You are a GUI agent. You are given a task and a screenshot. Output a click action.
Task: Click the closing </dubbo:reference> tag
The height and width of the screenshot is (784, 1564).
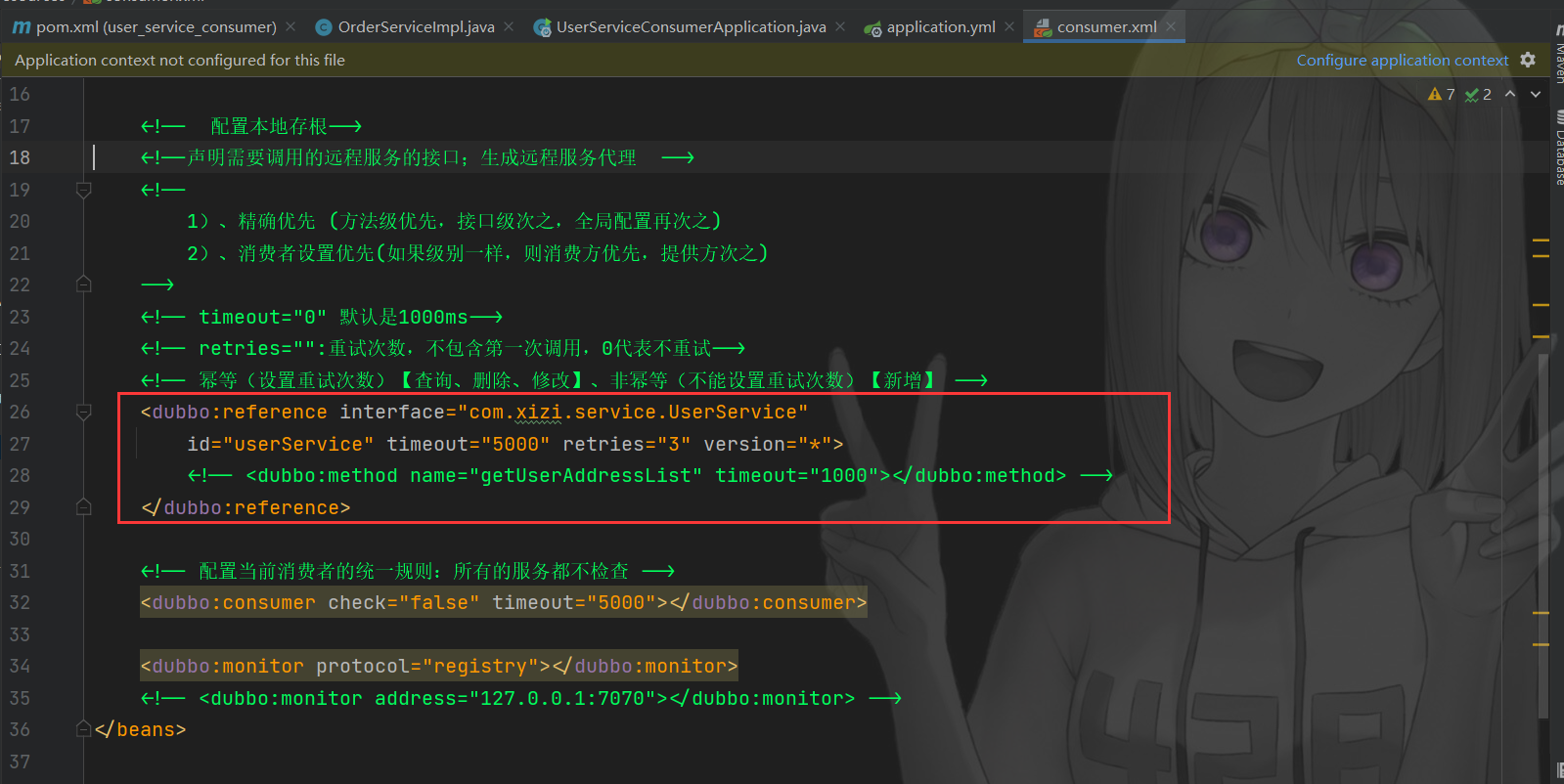(x=246, y=508)
